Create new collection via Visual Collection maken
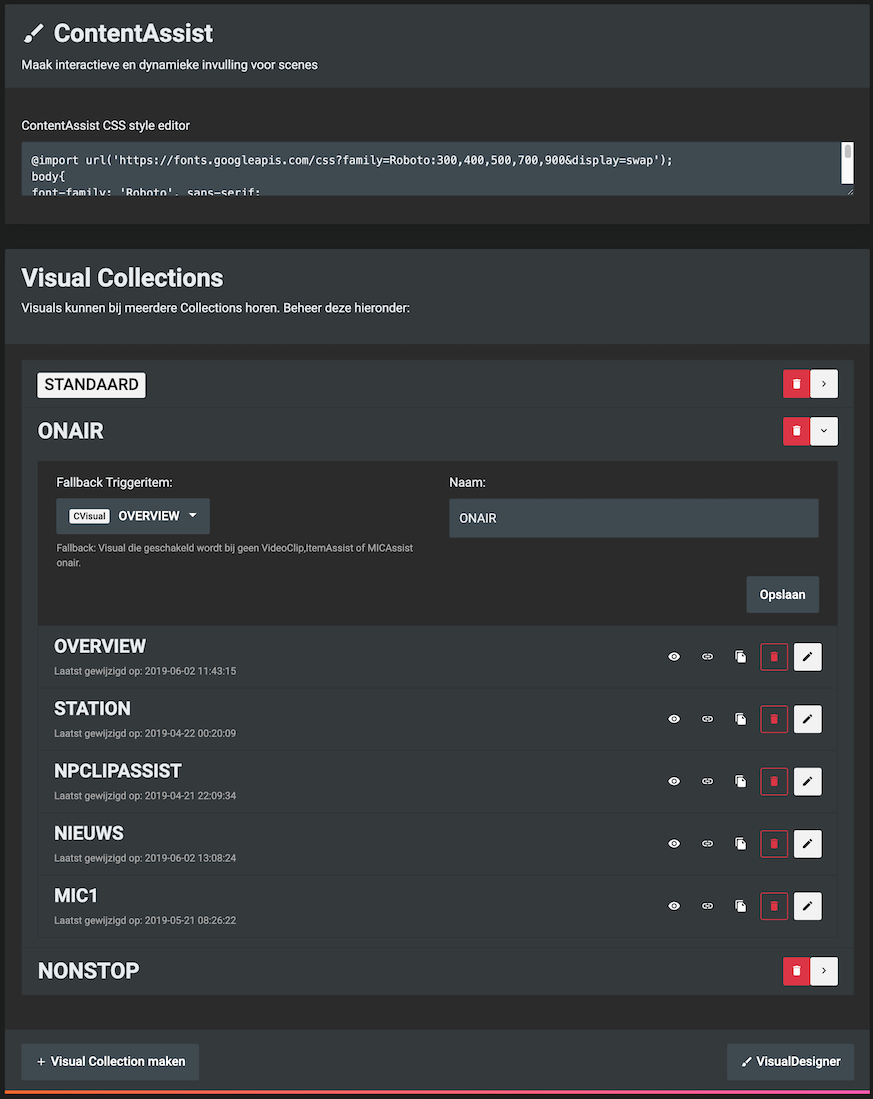This screenshot has width=873, height=1099. (110, 1062)
